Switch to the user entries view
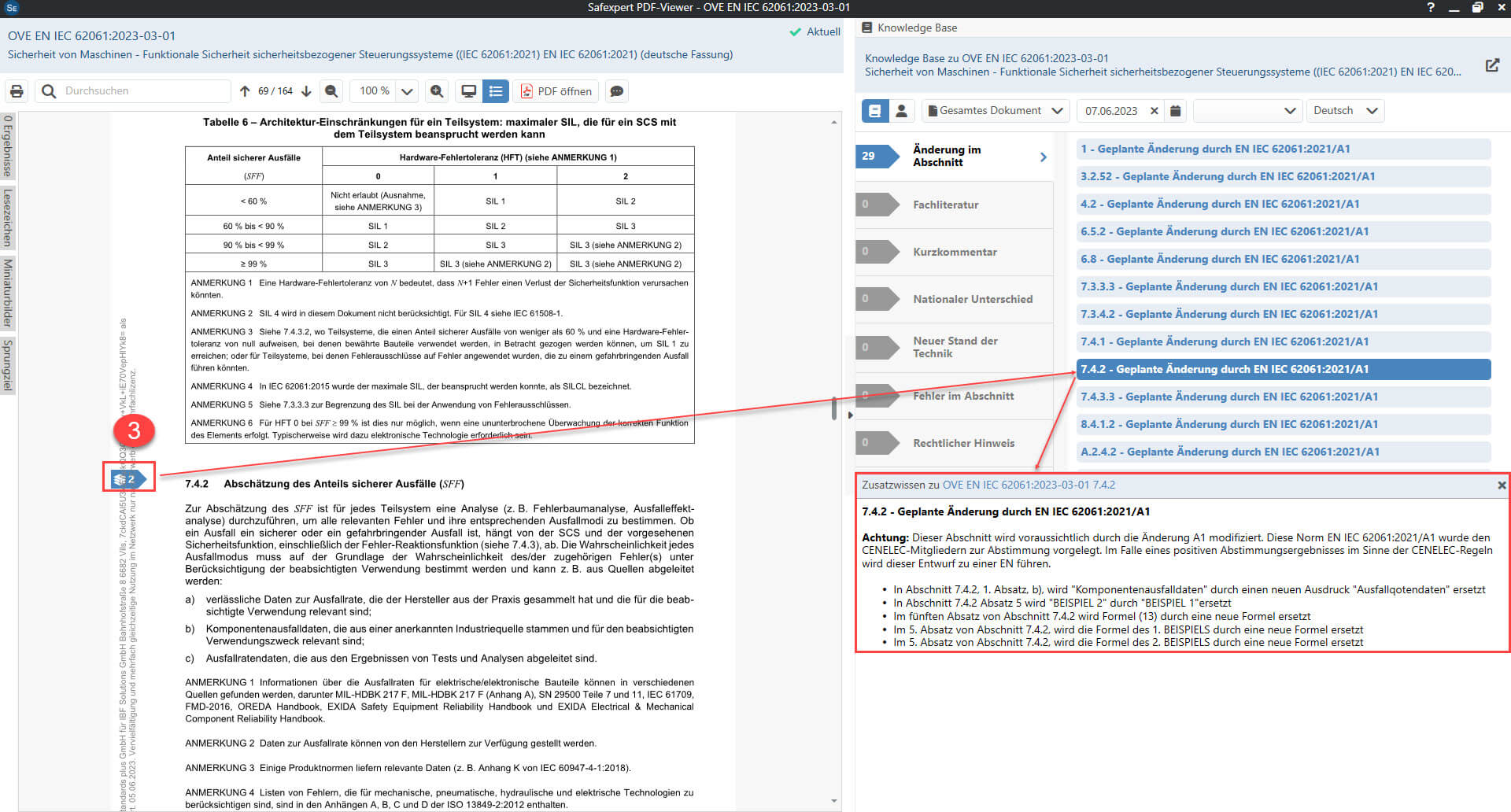This screenshot has width=1511, height=812. 902,111
